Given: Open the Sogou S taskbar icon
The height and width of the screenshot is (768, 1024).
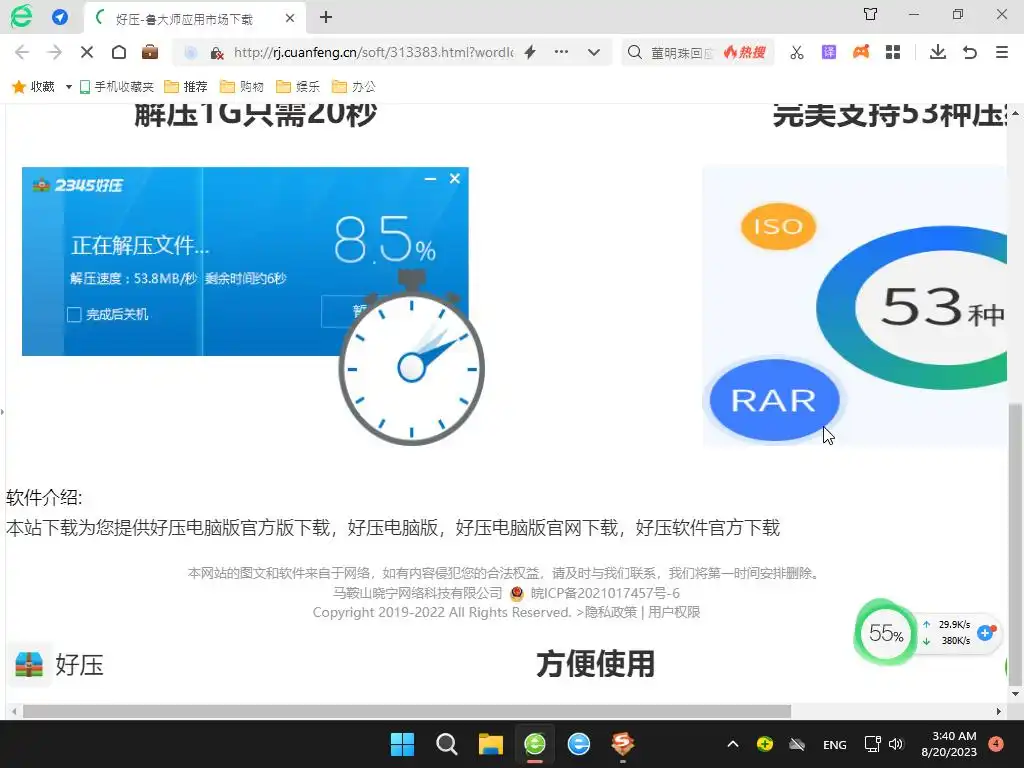Looking at the screenshot, I should [622, 744].
